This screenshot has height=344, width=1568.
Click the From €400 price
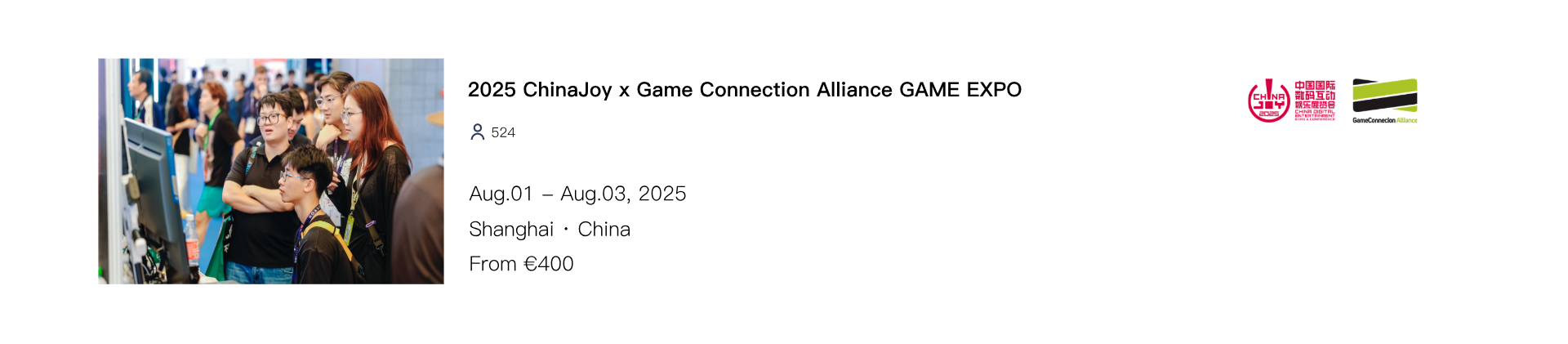coord(521,264)
